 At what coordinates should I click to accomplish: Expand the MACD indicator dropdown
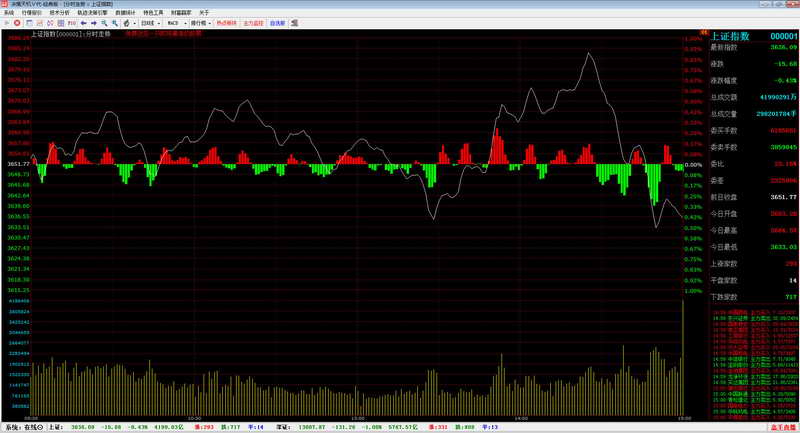177,23
